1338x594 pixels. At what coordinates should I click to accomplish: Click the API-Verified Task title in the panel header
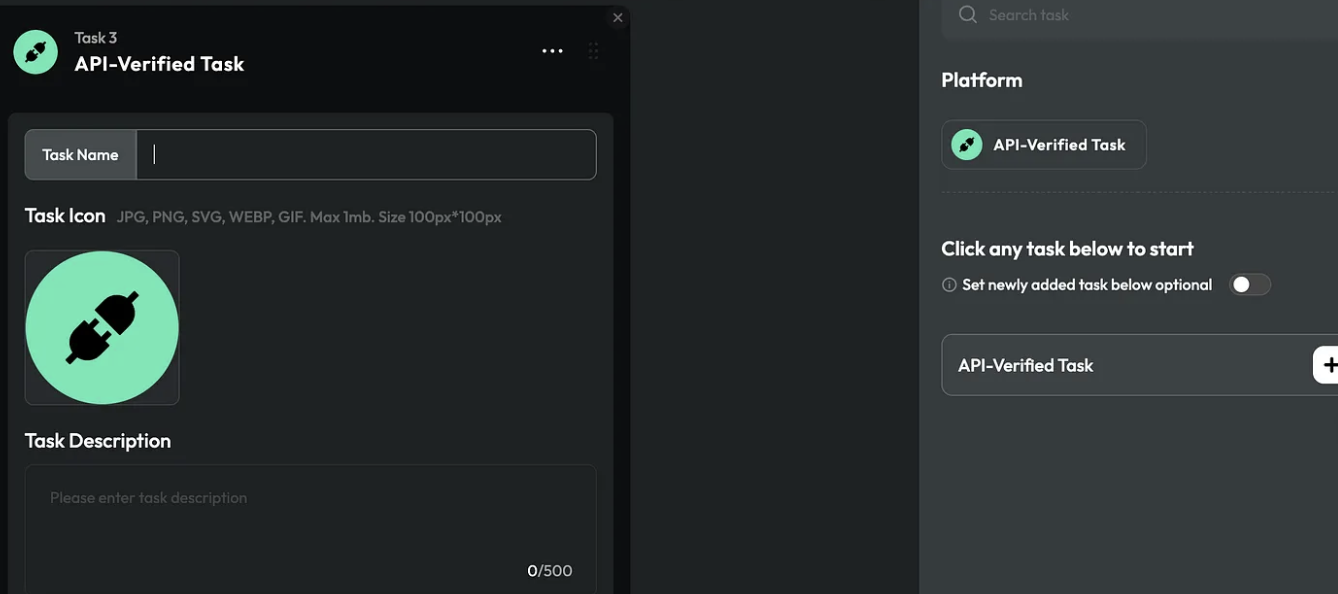[x=159, y=64]
